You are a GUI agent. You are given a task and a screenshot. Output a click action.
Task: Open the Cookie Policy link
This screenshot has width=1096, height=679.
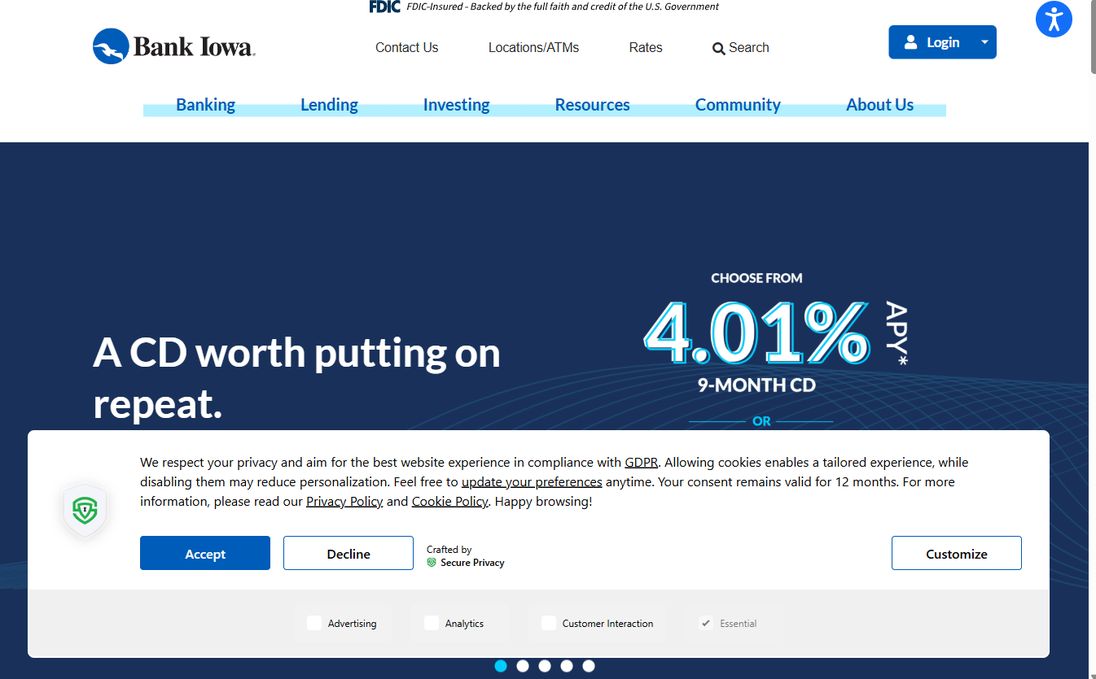coord(449,501)
